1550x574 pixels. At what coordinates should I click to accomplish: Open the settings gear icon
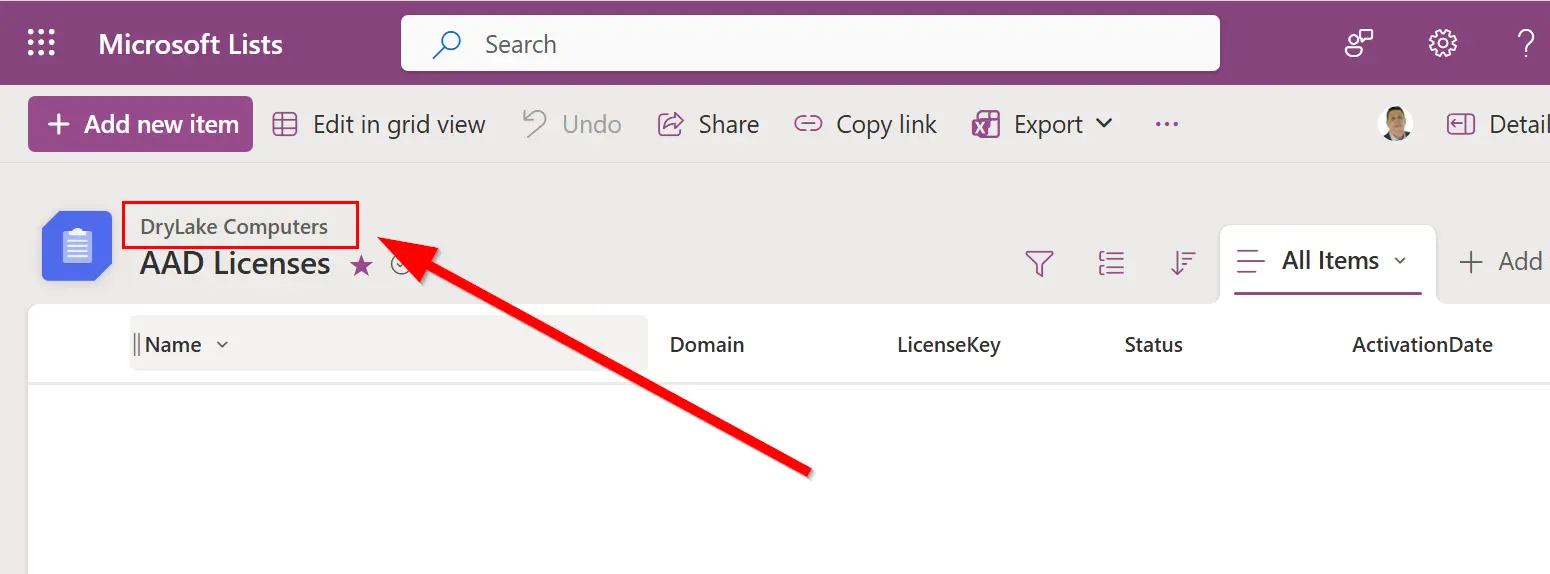1442,43
